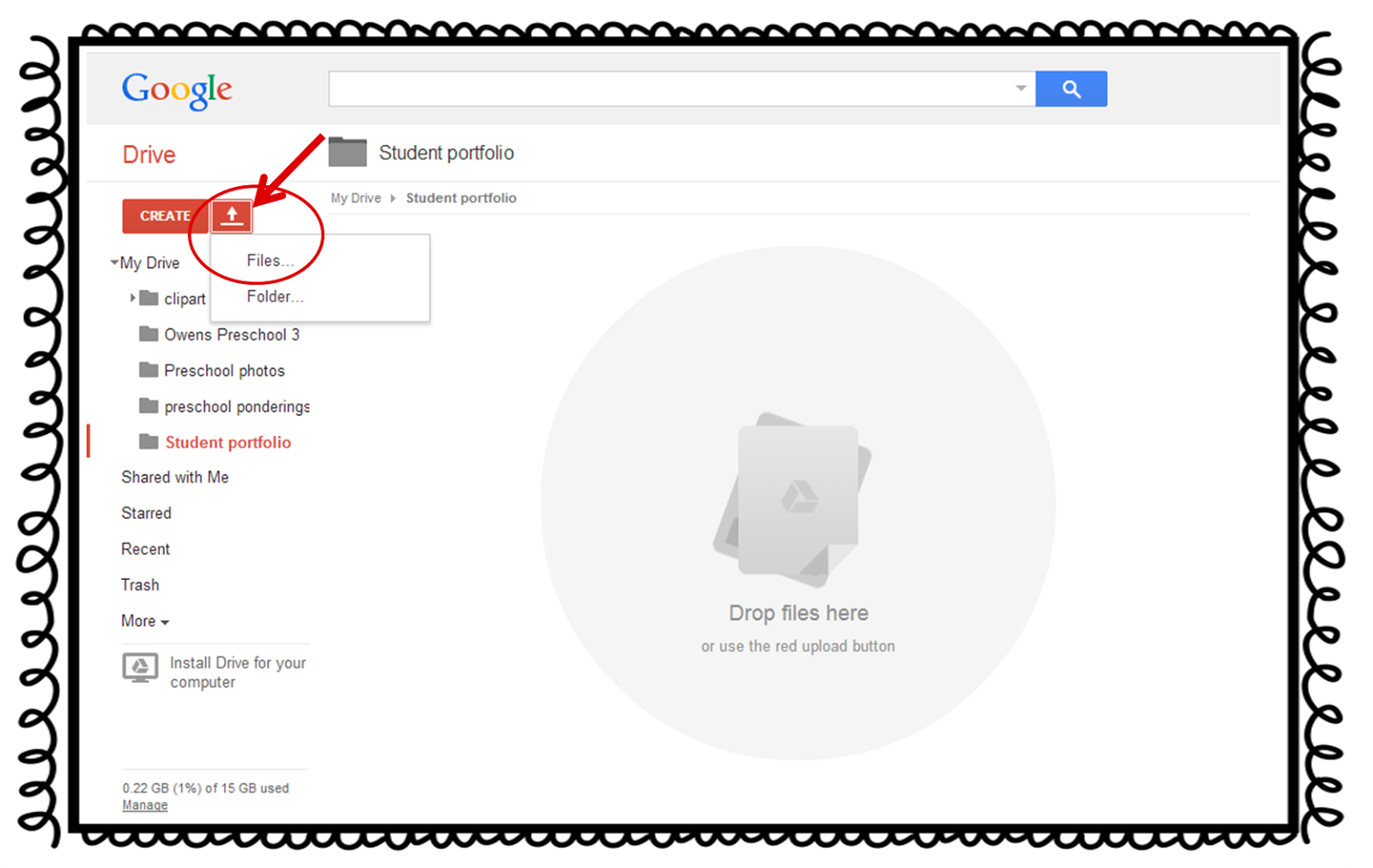Expand the clipart folder arrow

pos(133,298)
